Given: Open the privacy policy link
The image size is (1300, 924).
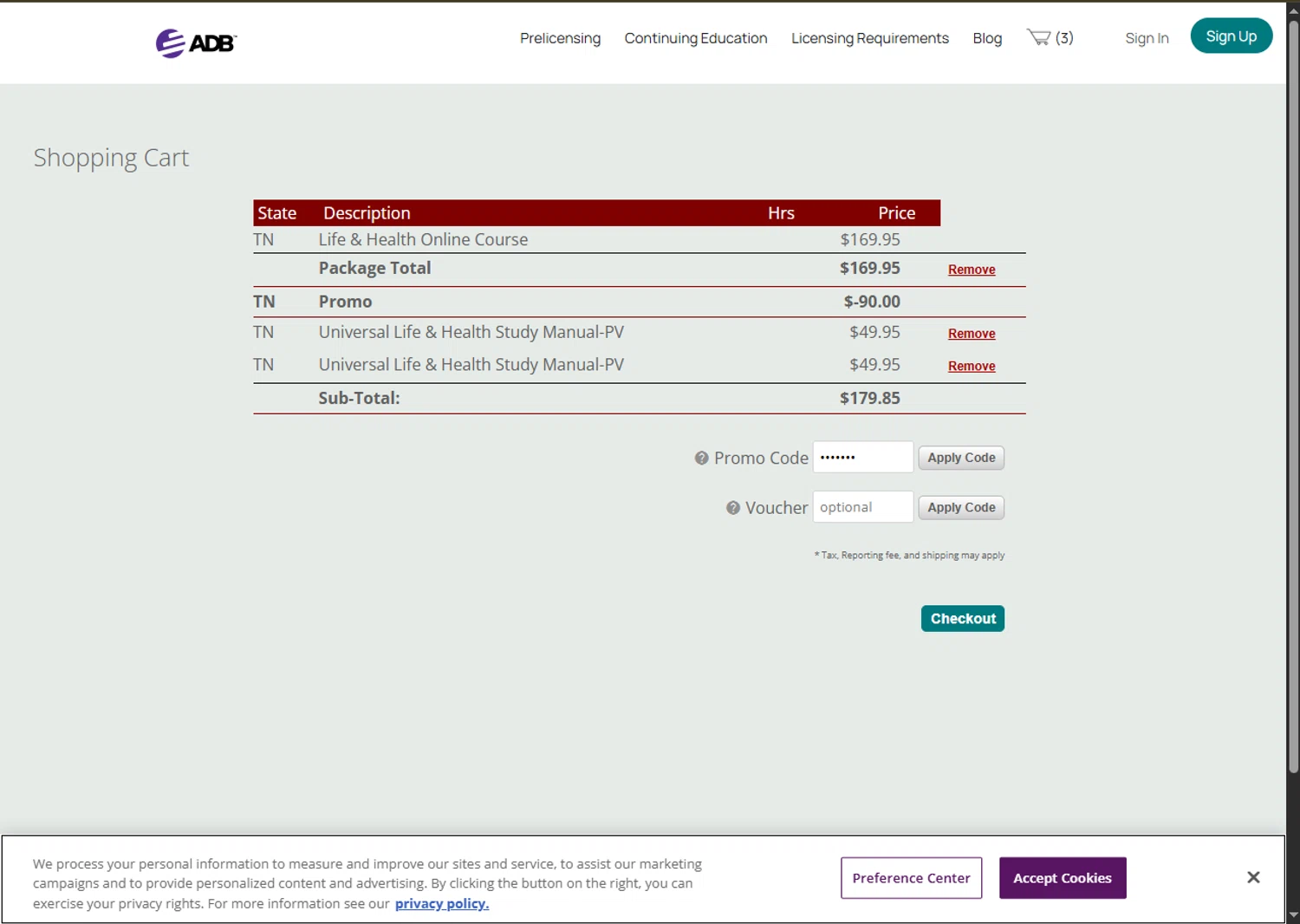Looking at the screenshot, I should [442, 903].
